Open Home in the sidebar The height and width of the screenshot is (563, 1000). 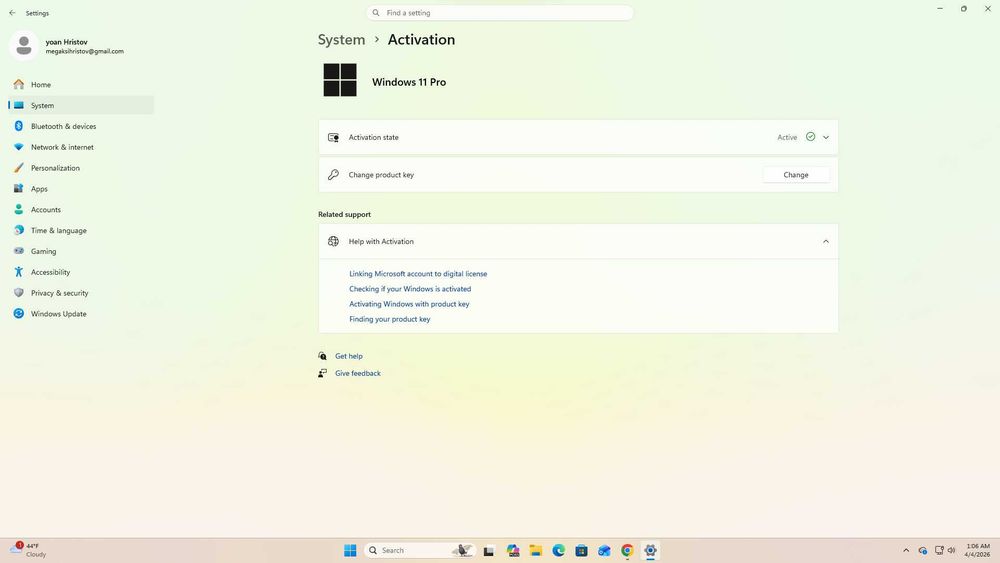(x=81, y=84)
